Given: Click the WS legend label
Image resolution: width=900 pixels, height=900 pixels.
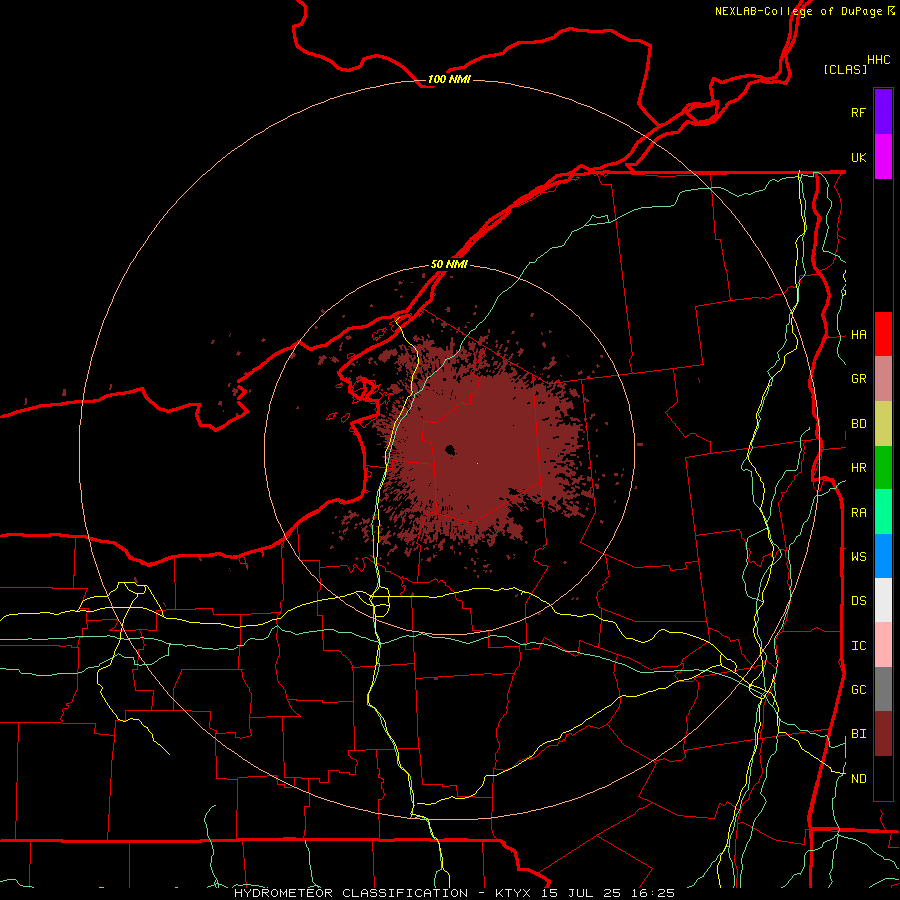Looking at the screenshot, I should tap(858, 557).
